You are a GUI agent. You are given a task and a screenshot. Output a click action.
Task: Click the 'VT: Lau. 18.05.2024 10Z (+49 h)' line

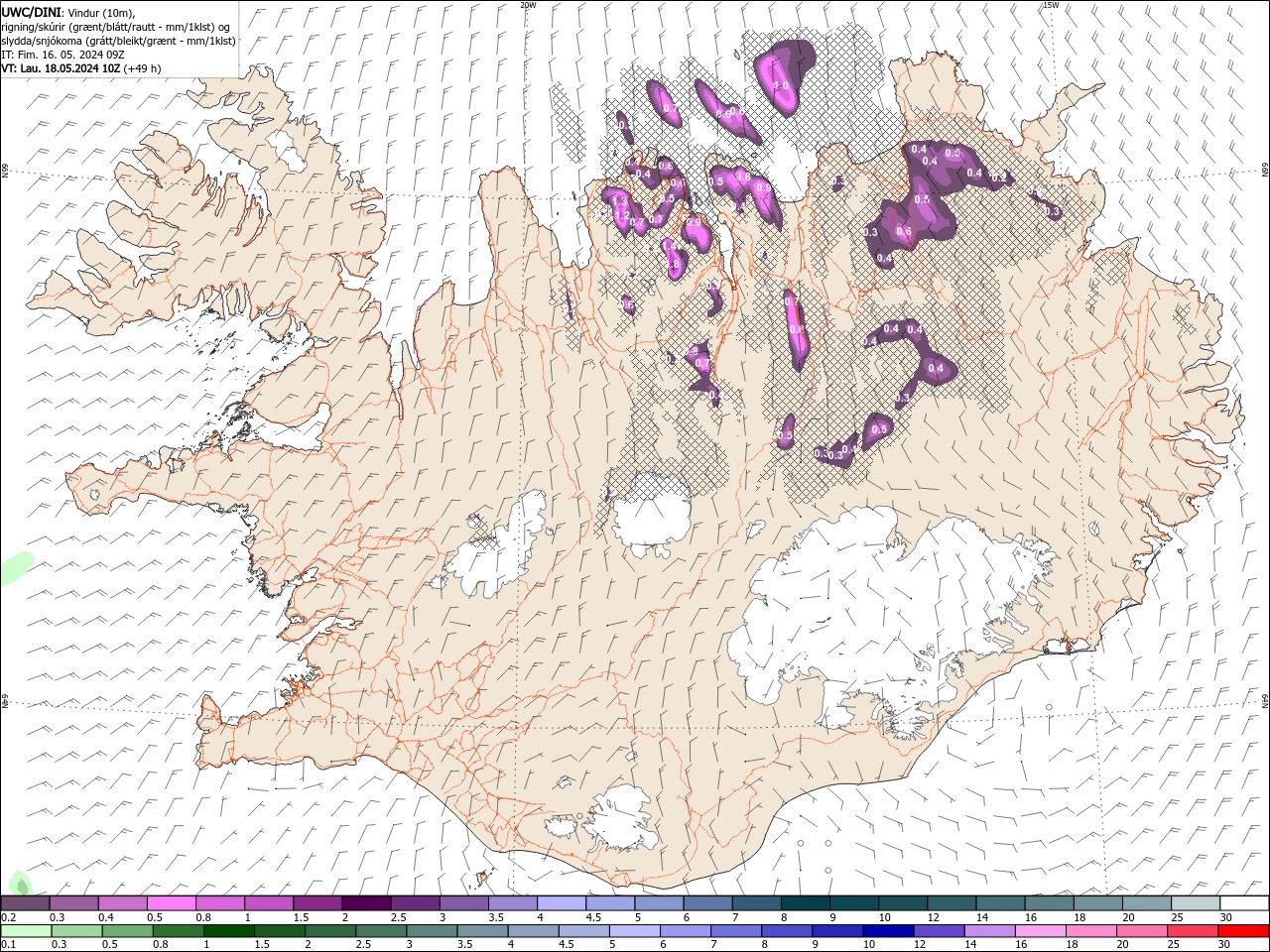click(80, 68)
